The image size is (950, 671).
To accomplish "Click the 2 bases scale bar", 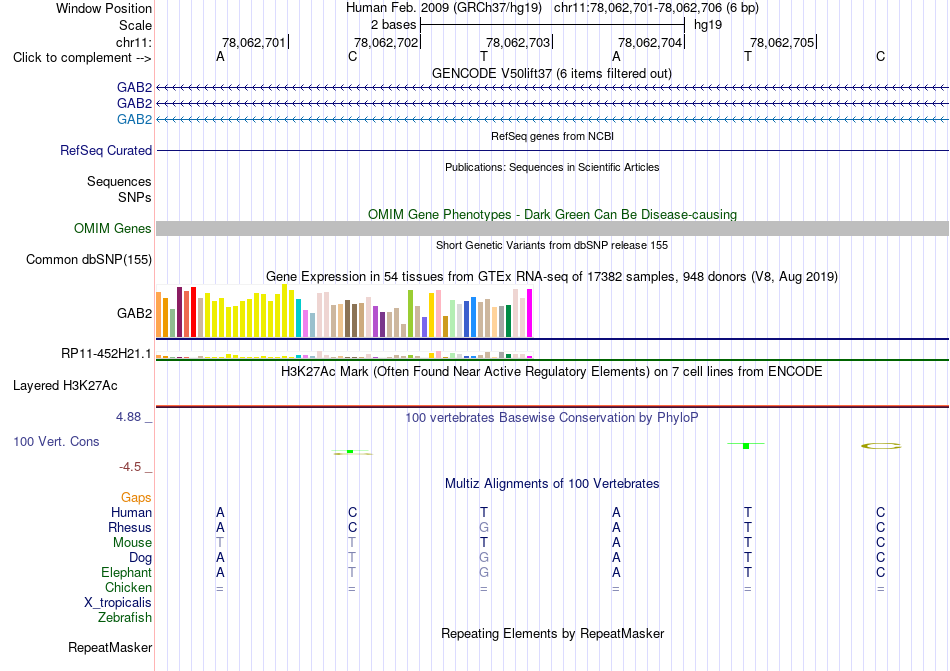I will click(x=552, y=25).
